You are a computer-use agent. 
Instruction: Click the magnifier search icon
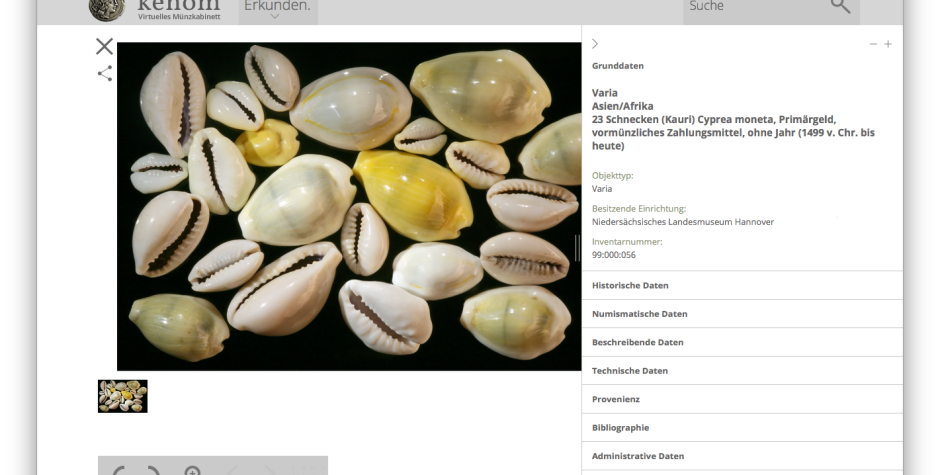click(840, 6)
